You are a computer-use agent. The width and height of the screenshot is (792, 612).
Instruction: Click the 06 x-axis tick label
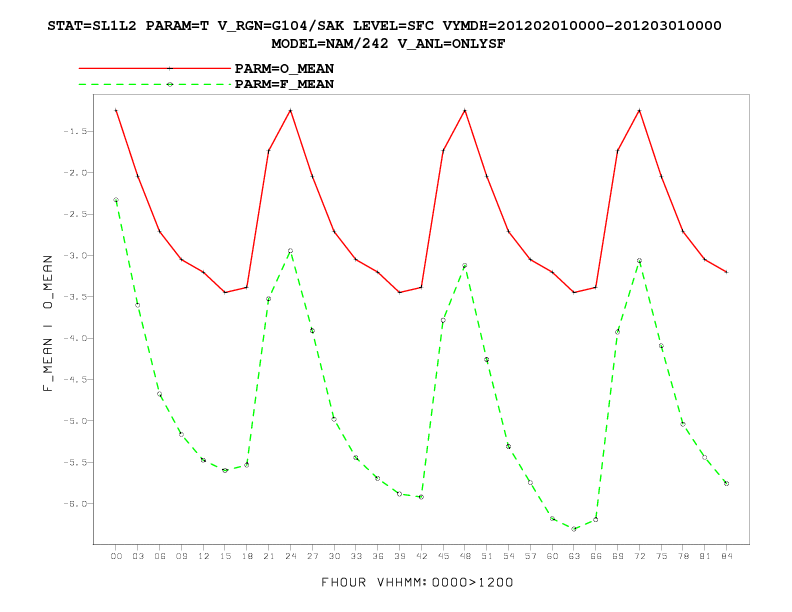(x=160, y=556)
